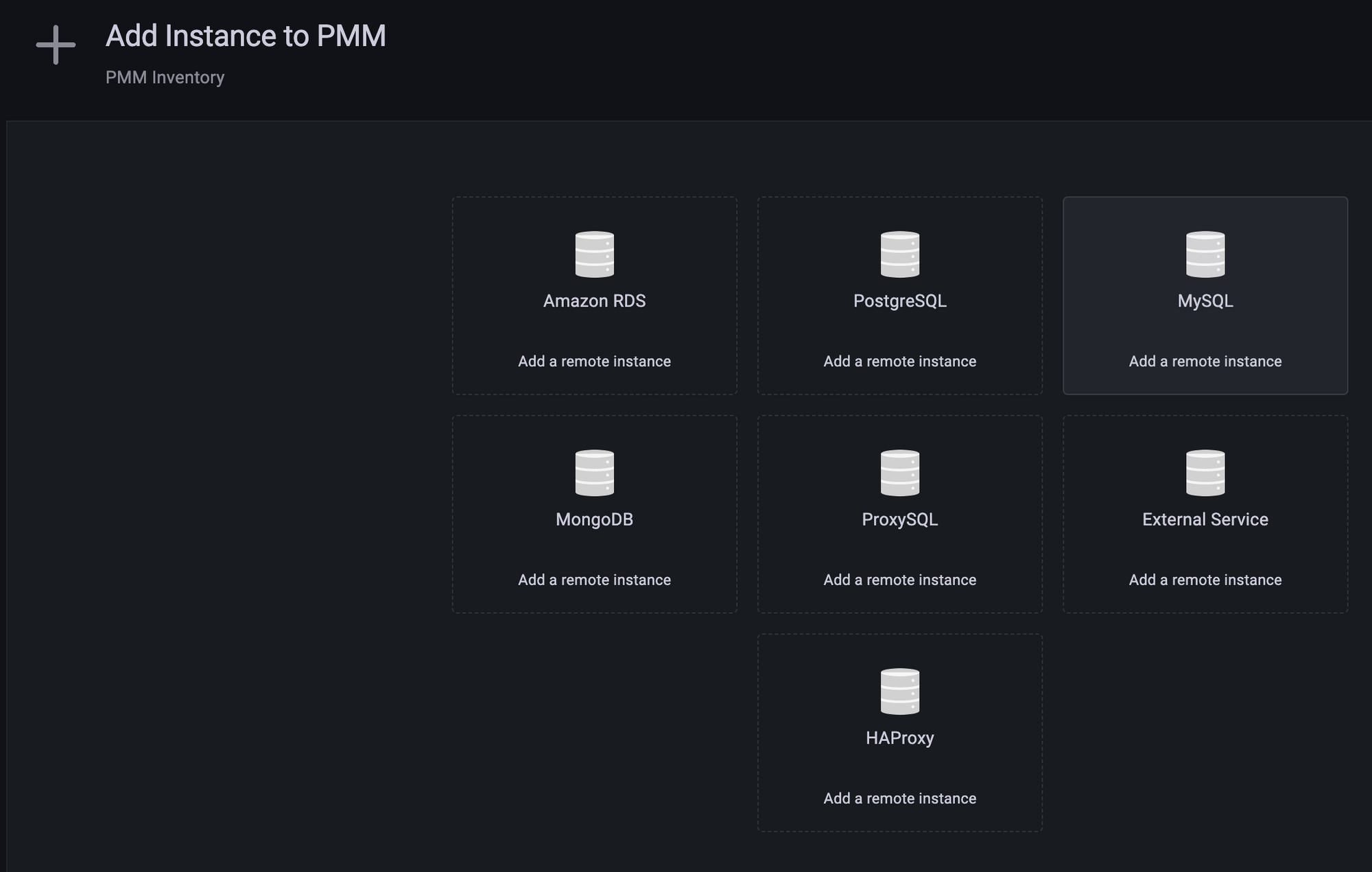The image size is (1372, 872).
Task: Click the ProxySQL database icon
Action: [x=899, y=473]
